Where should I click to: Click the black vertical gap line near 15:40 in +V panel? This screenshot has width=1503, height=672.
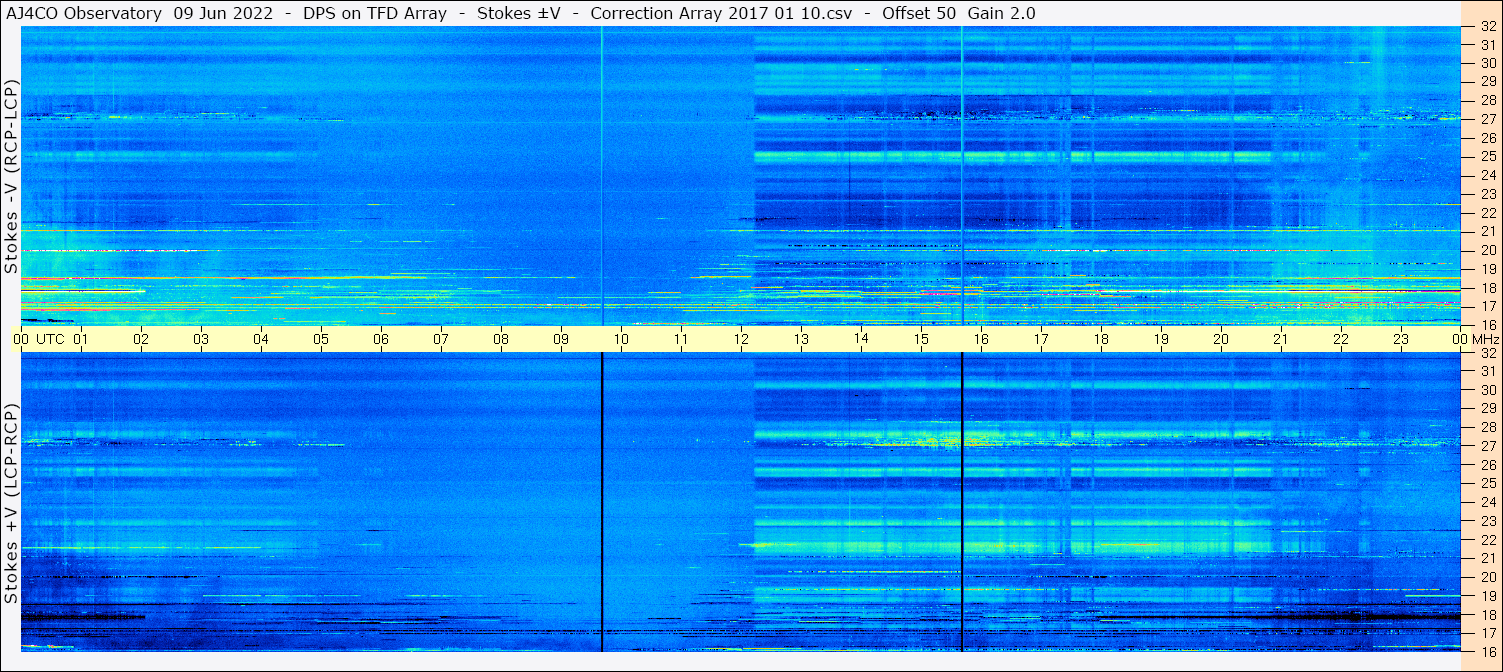[962, 502]
